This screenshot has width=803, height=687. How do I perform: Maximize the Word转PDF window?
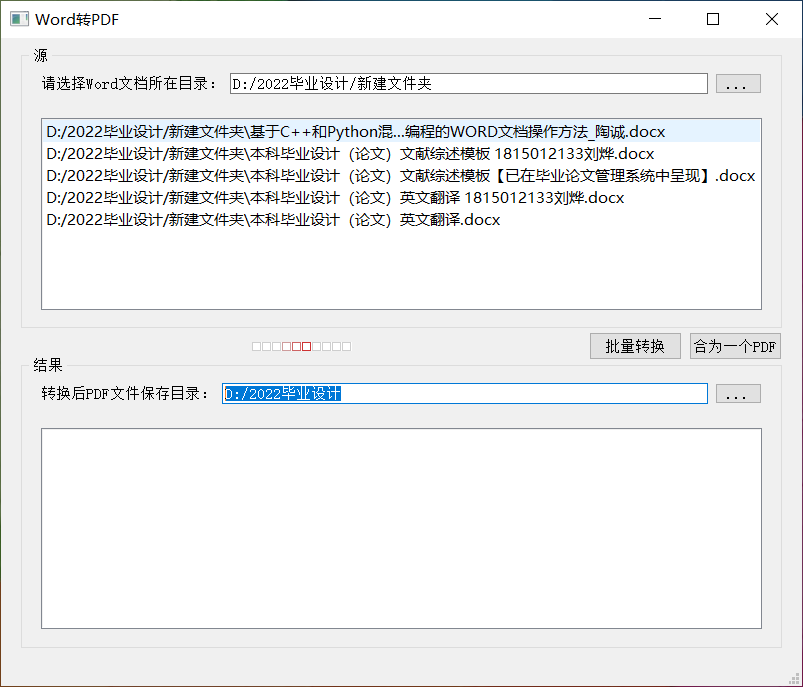click(x=713, y=19)
